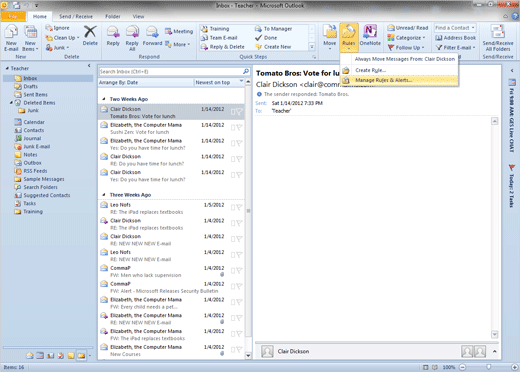The height and width of the screenshot is (372, 520).
Task: Click the message list vertical scrollbar
Action: (248, 218)
